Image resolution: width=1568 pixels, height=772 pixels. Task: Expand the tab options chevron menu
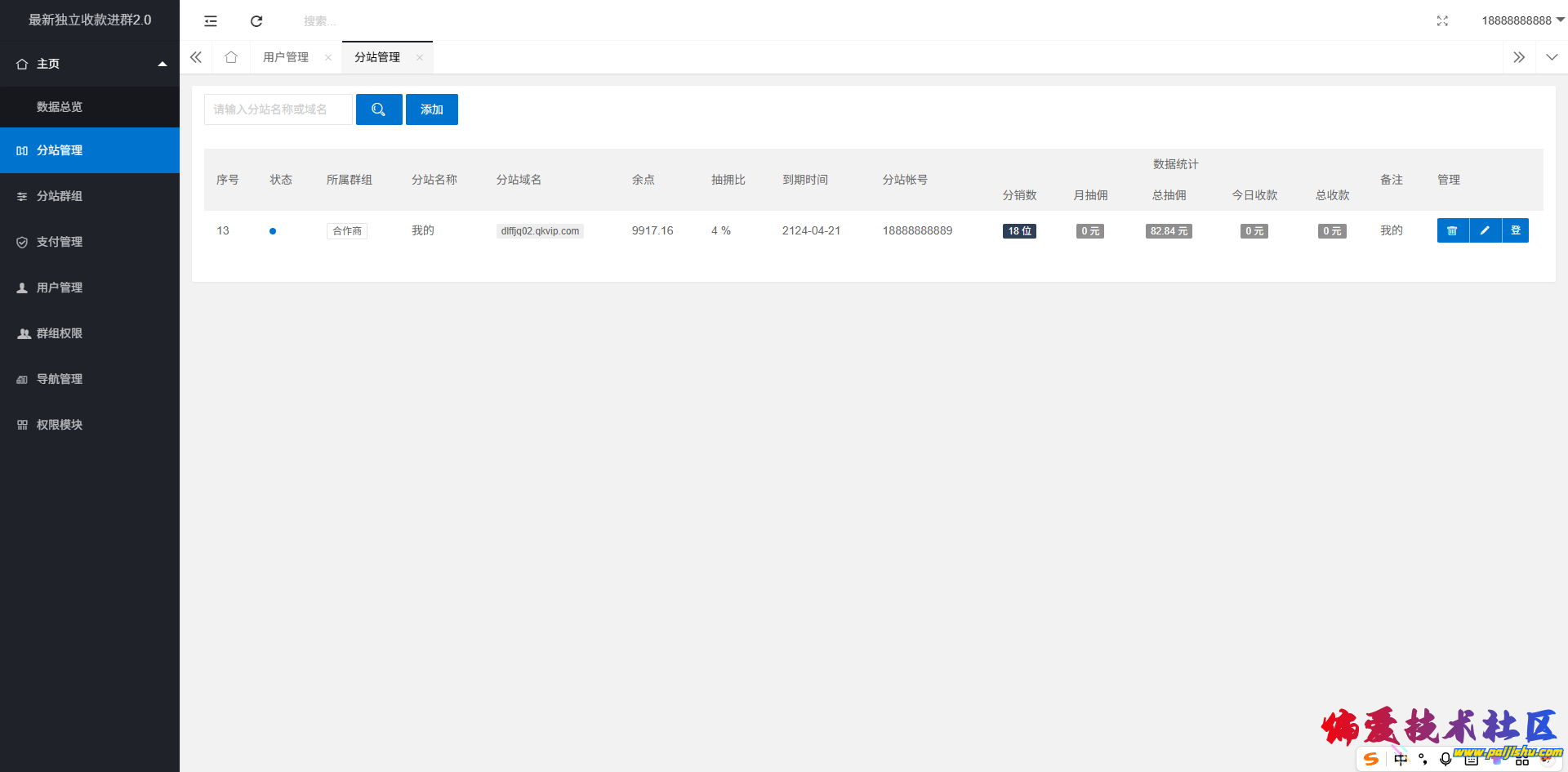(x=1552, y=57)
